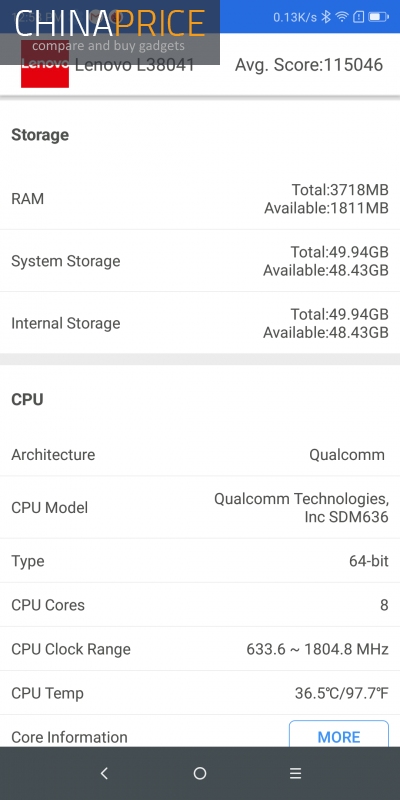This screenshot has height=800, width=400.
Task: Select the Internal Storage row
Action: [200, 323]
